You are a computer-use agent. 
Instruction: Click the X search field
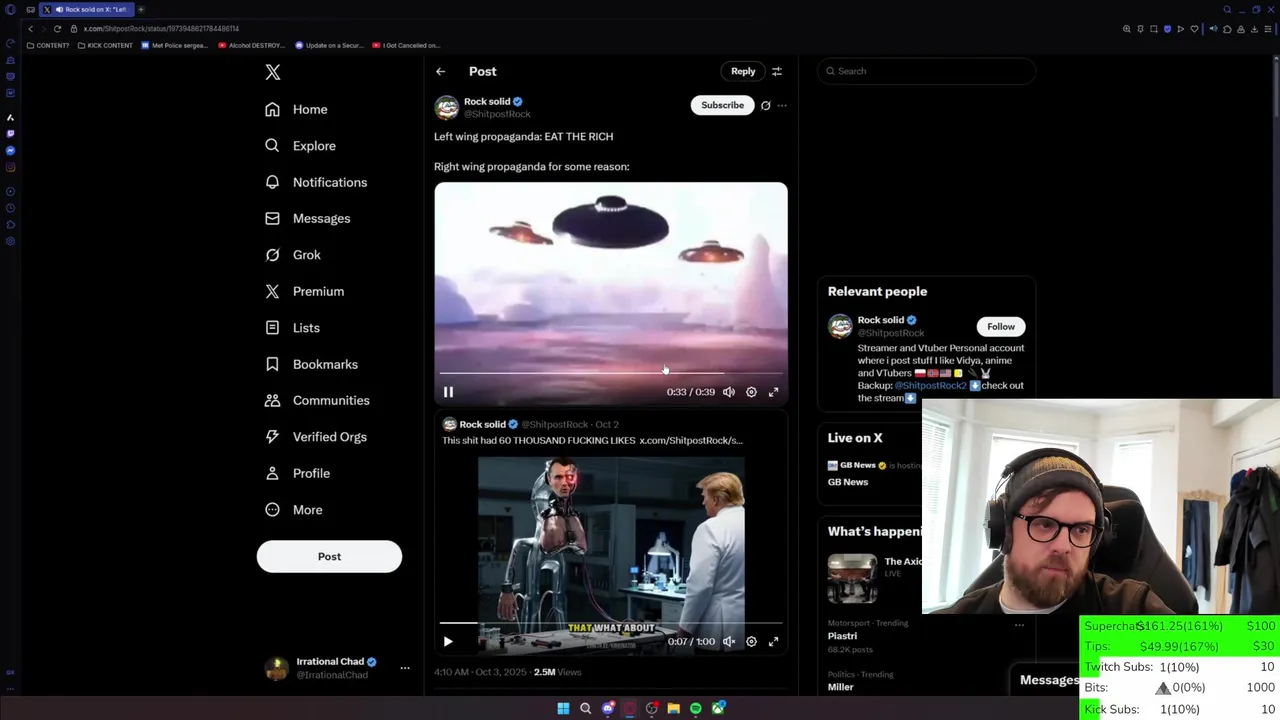coord(926,71)
